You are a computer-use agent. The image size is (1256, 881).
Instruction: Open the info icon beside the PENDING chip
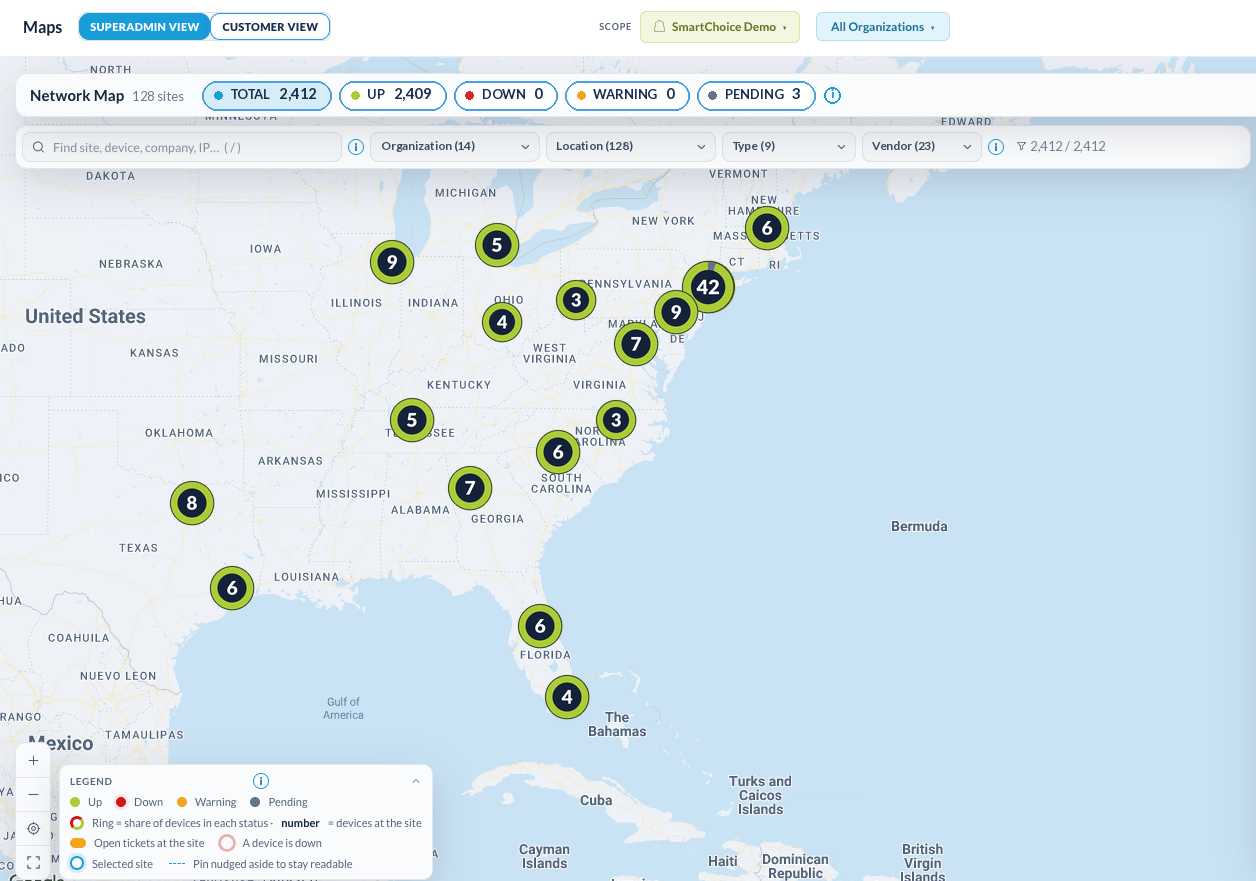coord(832,95)
